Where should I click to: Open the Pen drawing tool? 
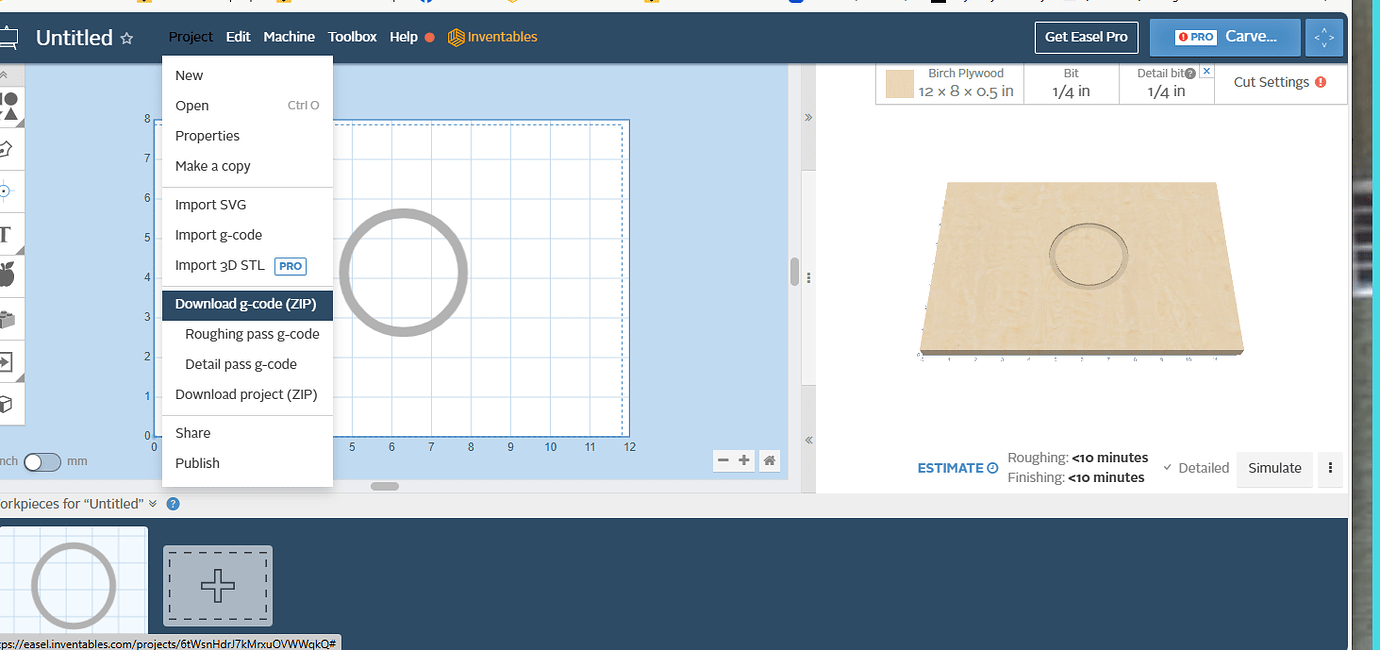[x=8, y=149]
